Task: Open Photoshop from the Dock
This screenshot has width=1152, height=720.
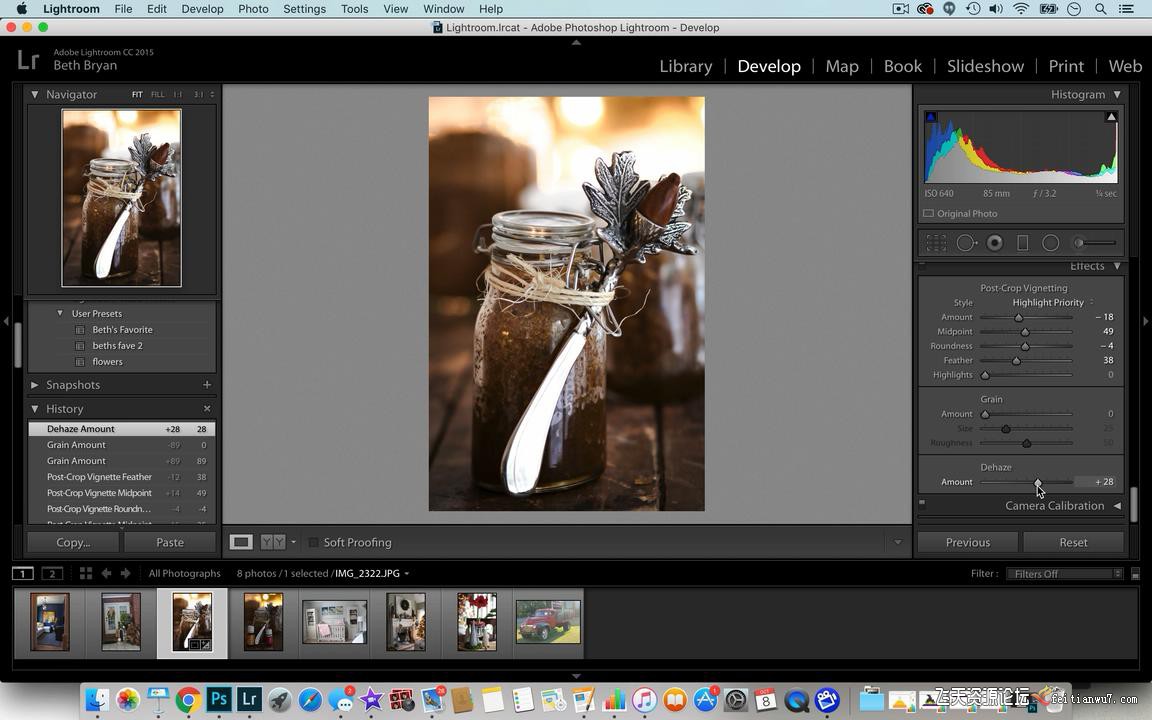Action: coord(219,699)
